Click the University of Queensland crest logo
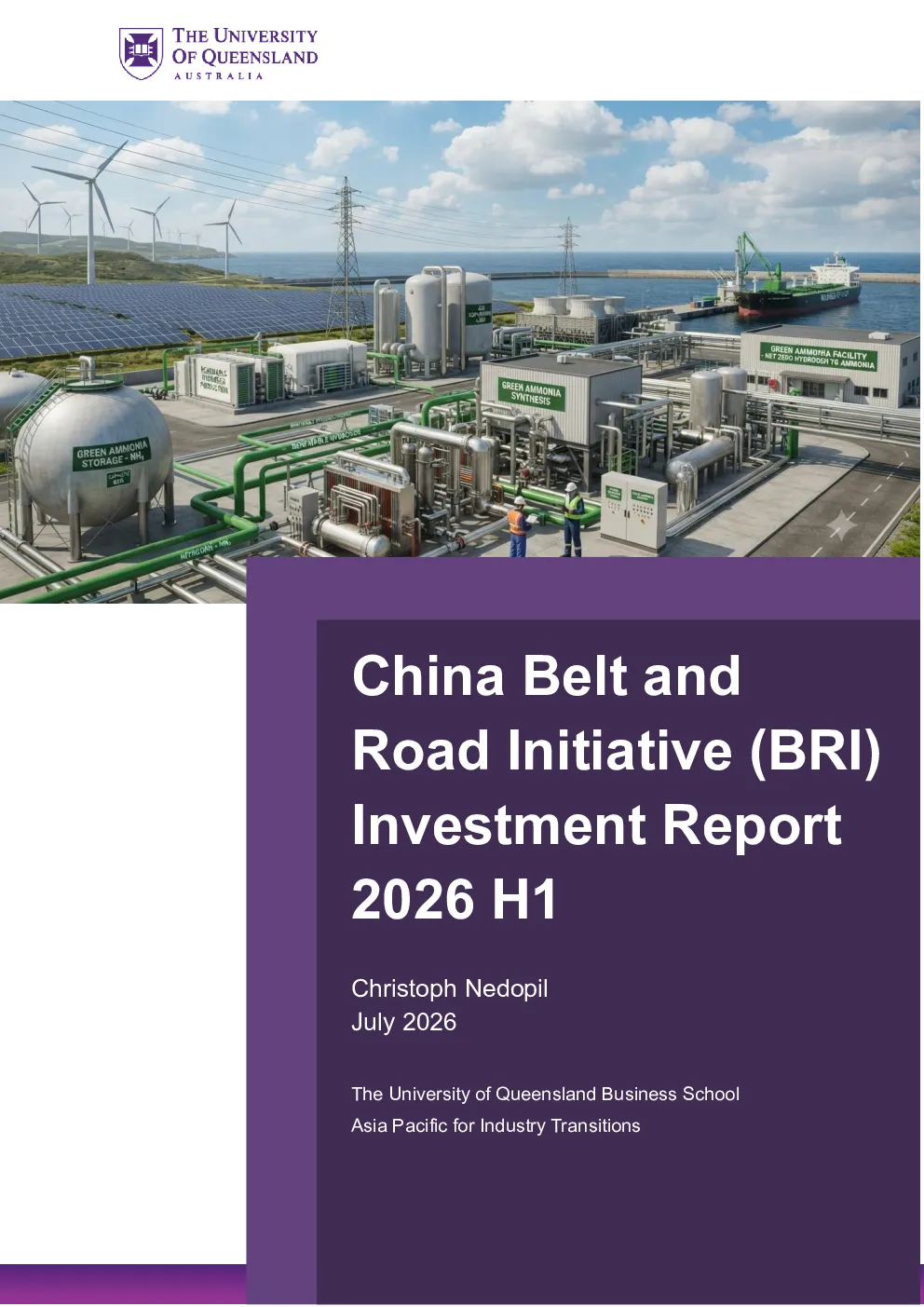The width and height of the screenshot is (924, 1307). point(142,53)
